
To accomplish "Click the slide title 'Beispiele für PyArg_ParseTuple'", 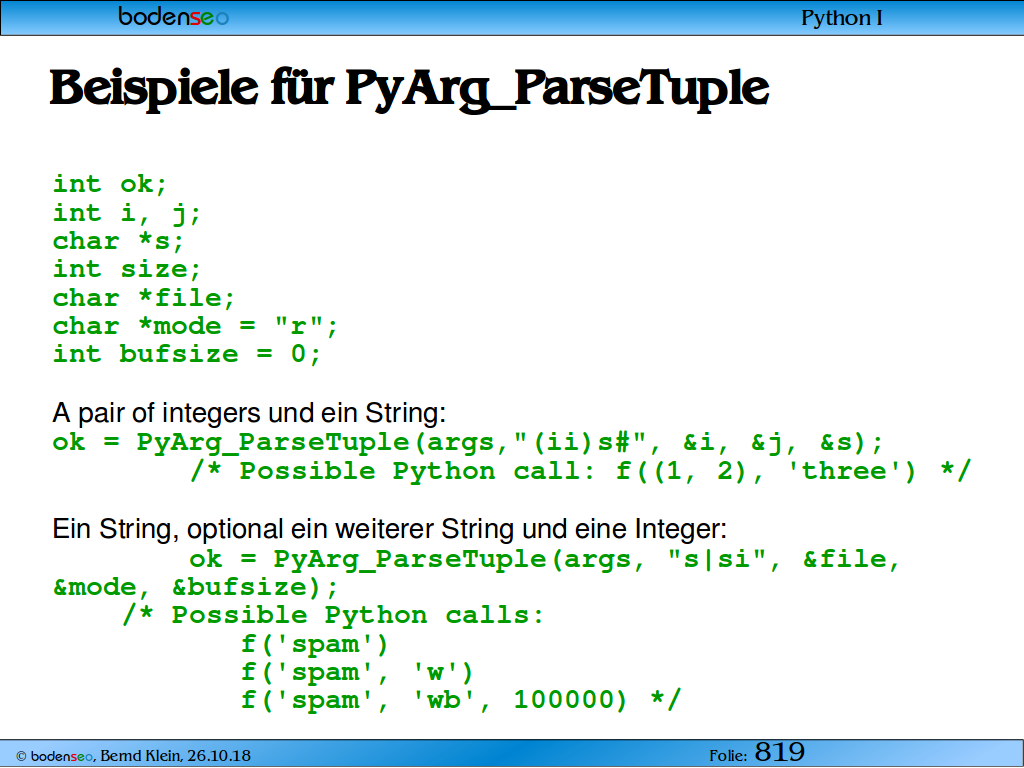I will pos(409,89).
